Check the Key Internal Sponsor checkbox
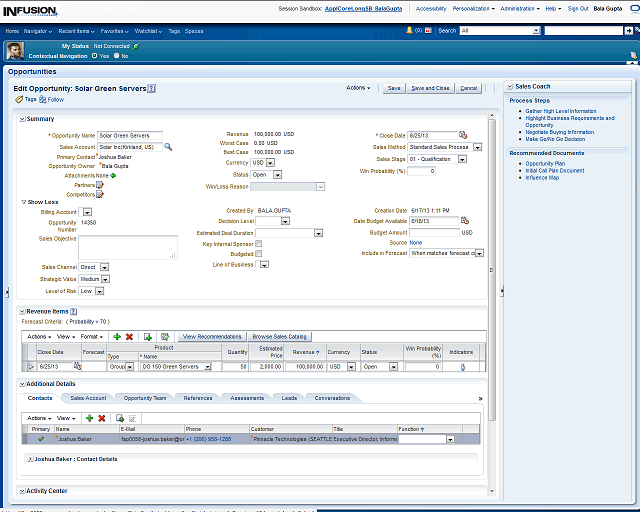The height and width of the screenshot is (512, 640). (259, 243)
